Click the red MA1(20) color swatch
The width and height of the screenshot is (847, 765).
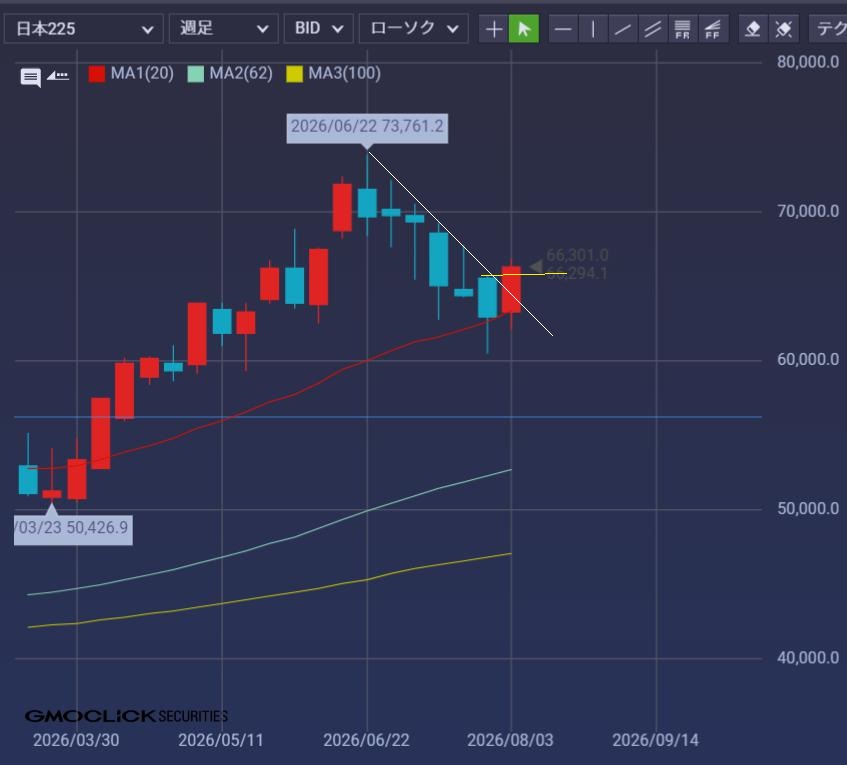pos(97,73)
